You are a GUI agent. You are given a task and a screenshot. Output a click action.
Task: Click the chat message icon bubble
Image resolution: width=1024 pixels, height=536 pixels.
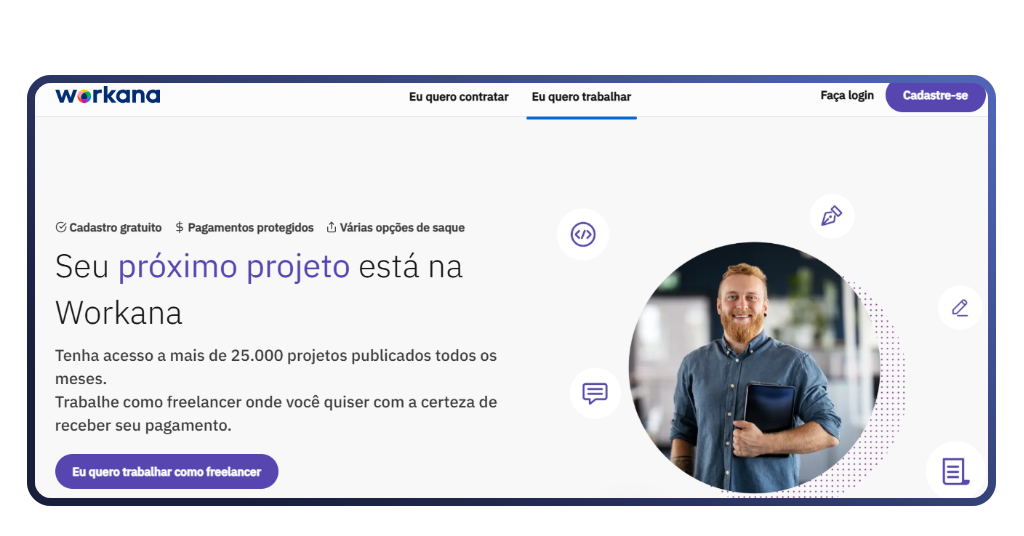click(595, 393)
